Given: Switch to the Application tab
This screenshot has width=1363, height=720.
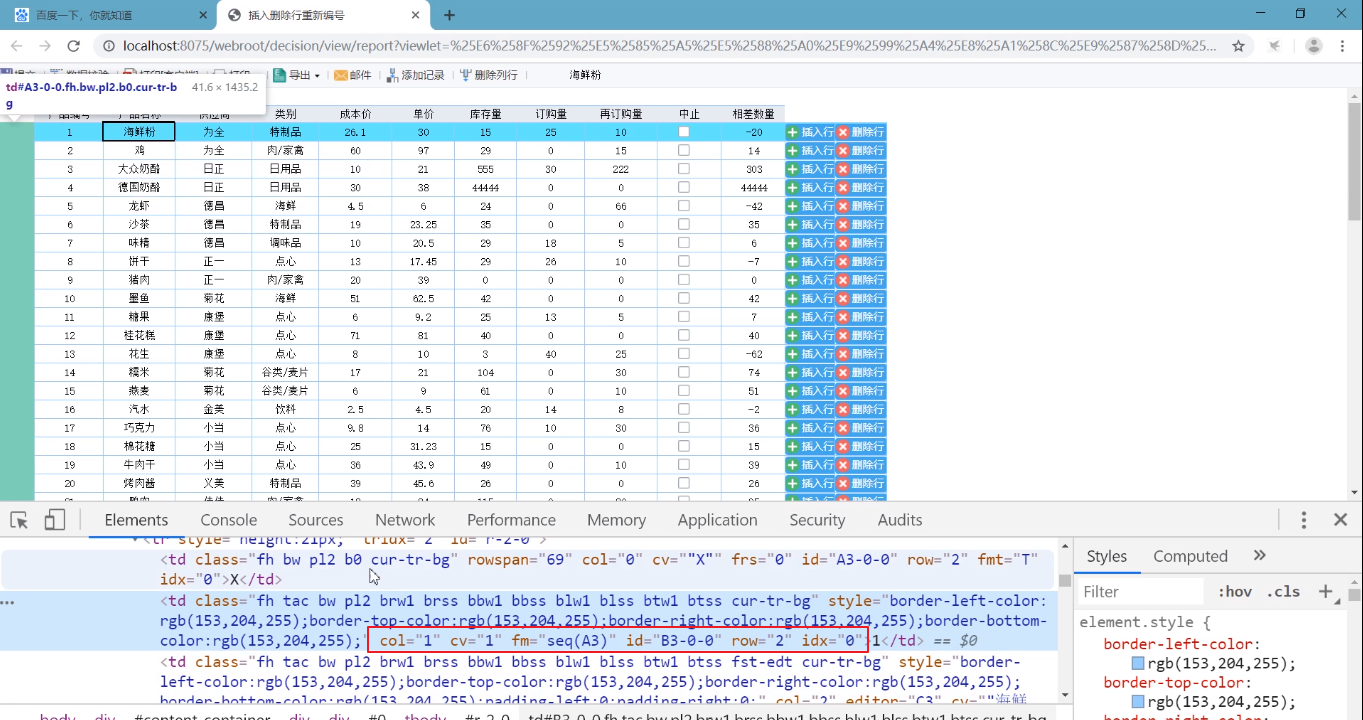Looking at the screenshot, I should (717, 520).
